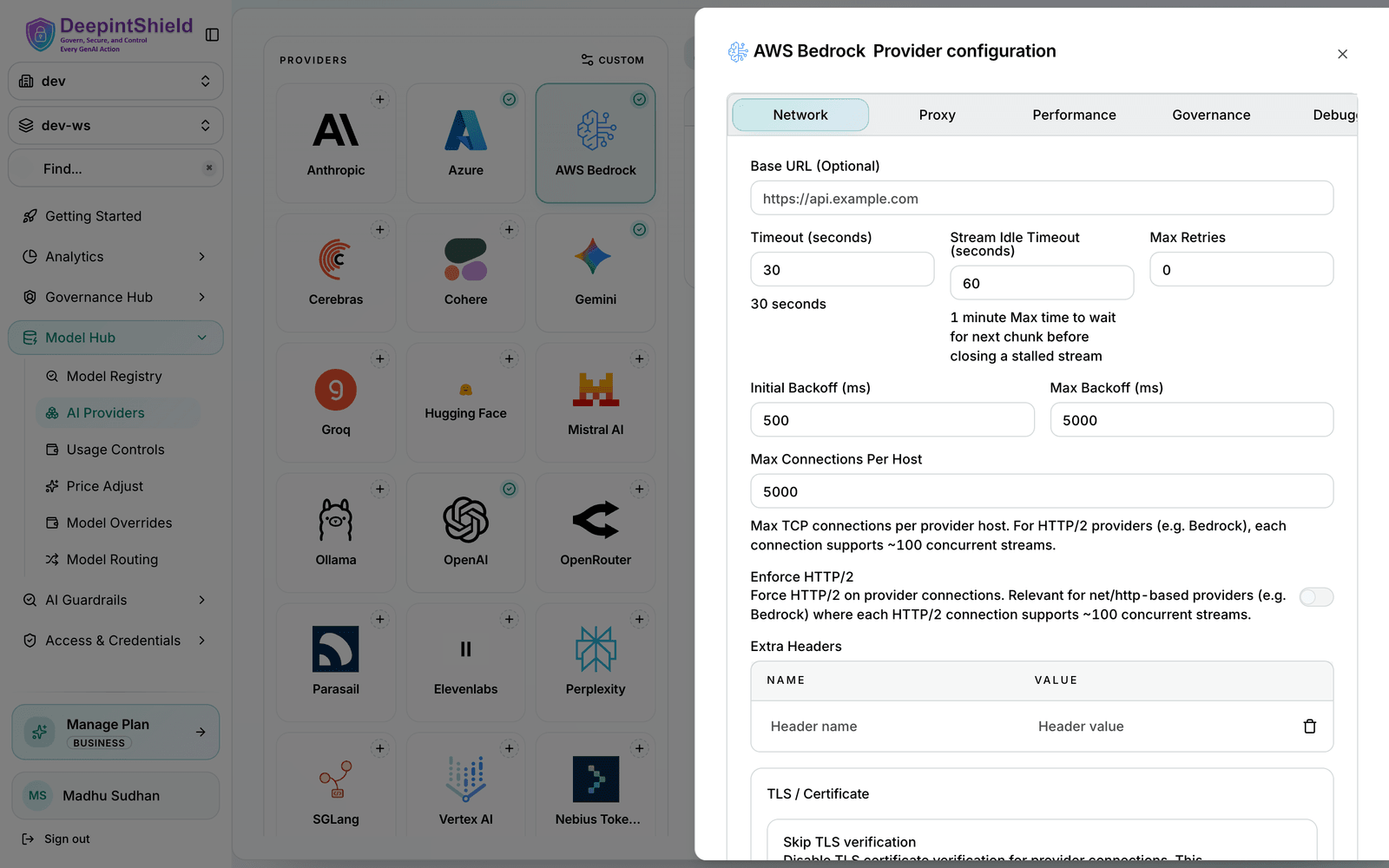
Task: Click the Timeout seconds field
Action: [x=842, y=269]
